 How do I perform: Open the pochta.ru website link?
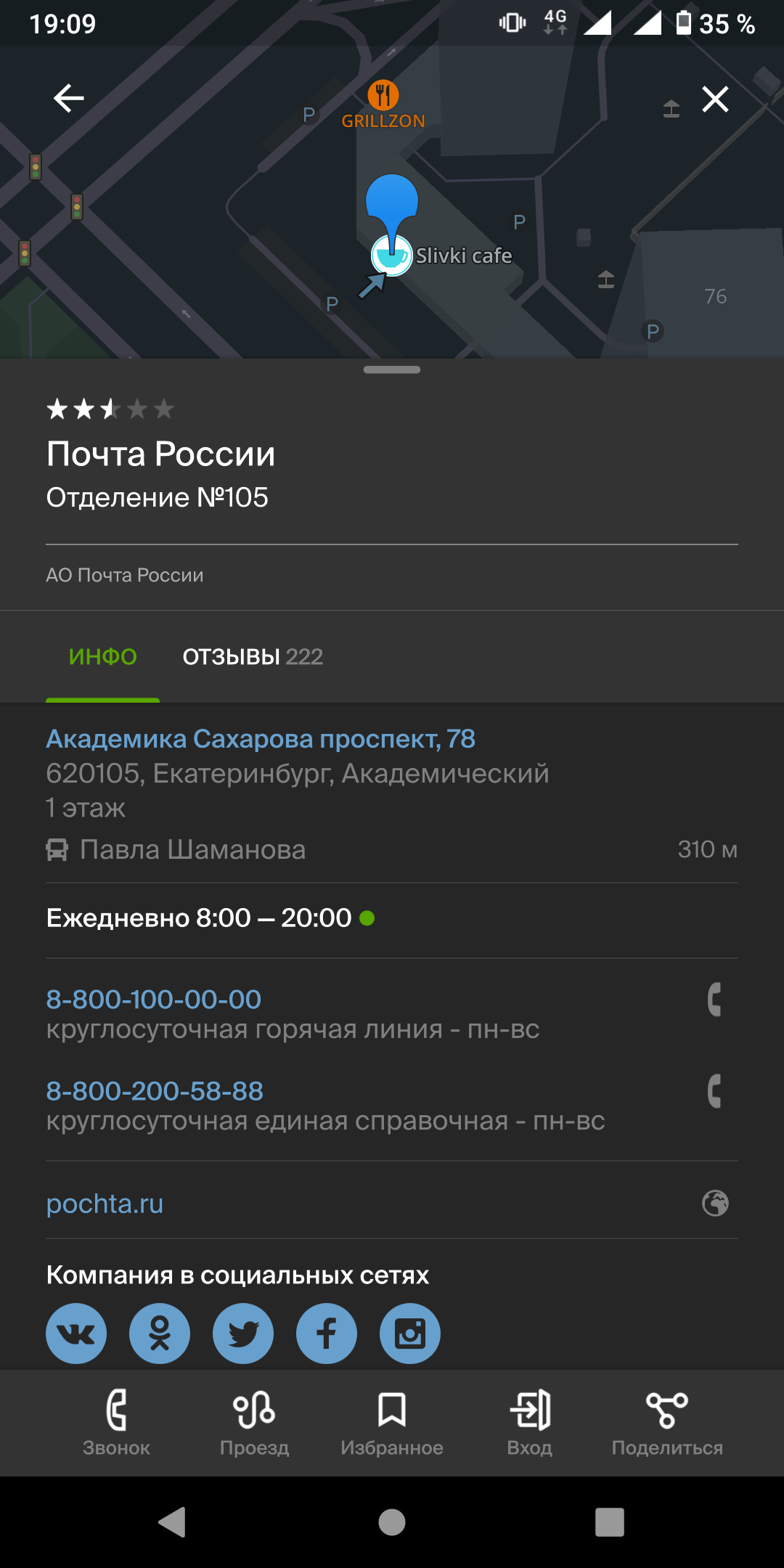click(105, 1204)
